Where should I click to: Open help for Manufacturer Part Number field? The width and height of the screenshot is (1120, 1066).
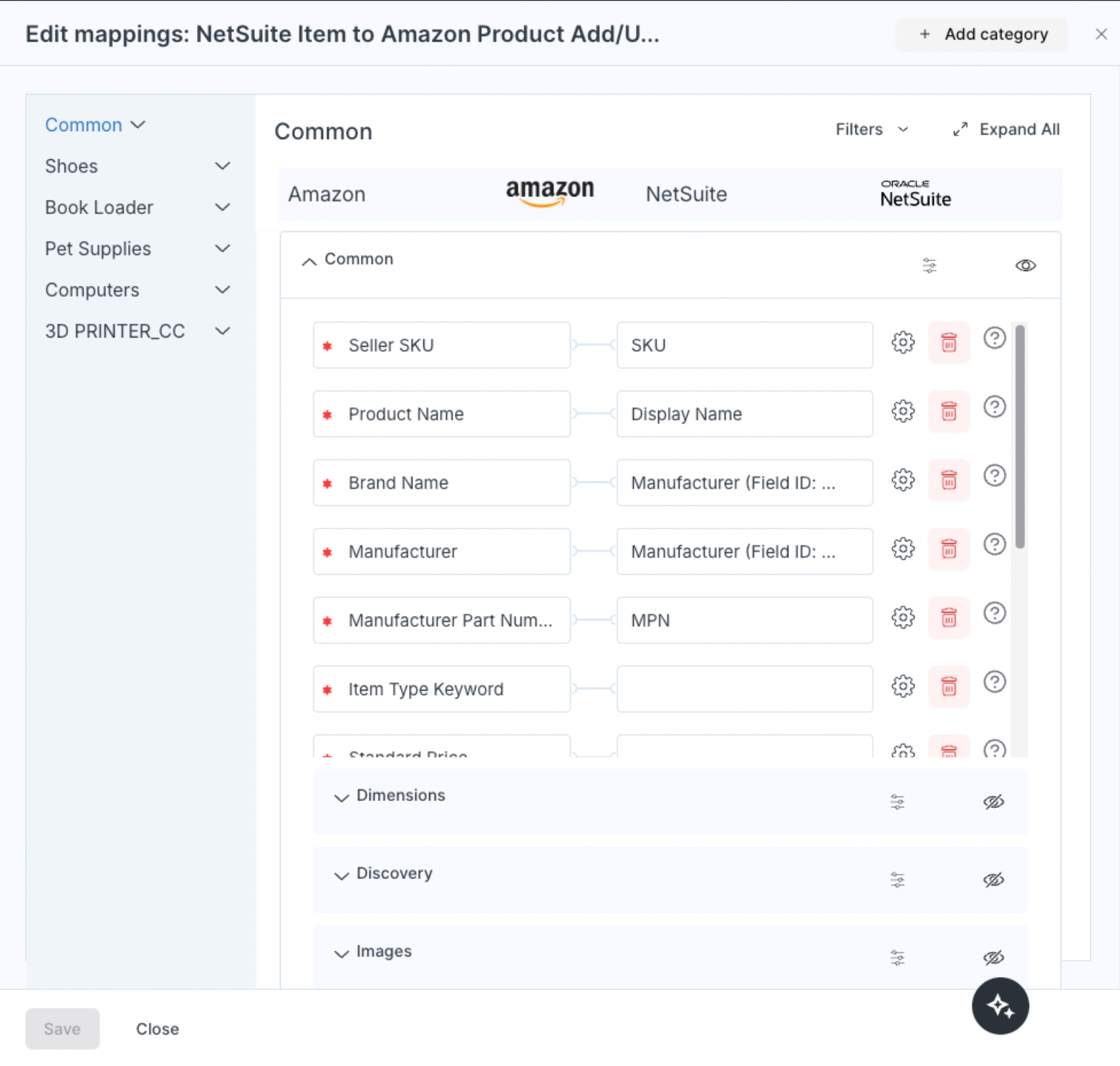click(995, 613)
